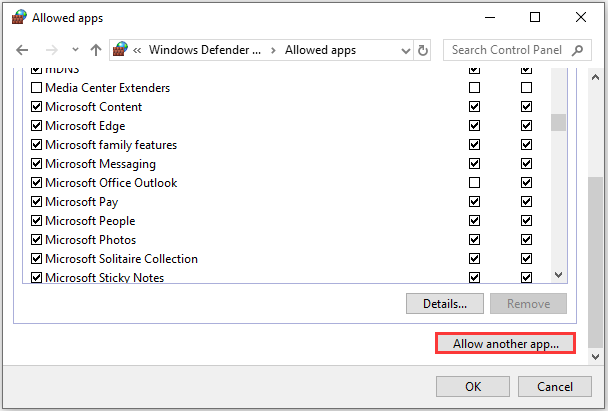Open the breadcrumb arrow after Windows Defender
Viewport: 608px width, 411px height.
(x=273, y=50)
